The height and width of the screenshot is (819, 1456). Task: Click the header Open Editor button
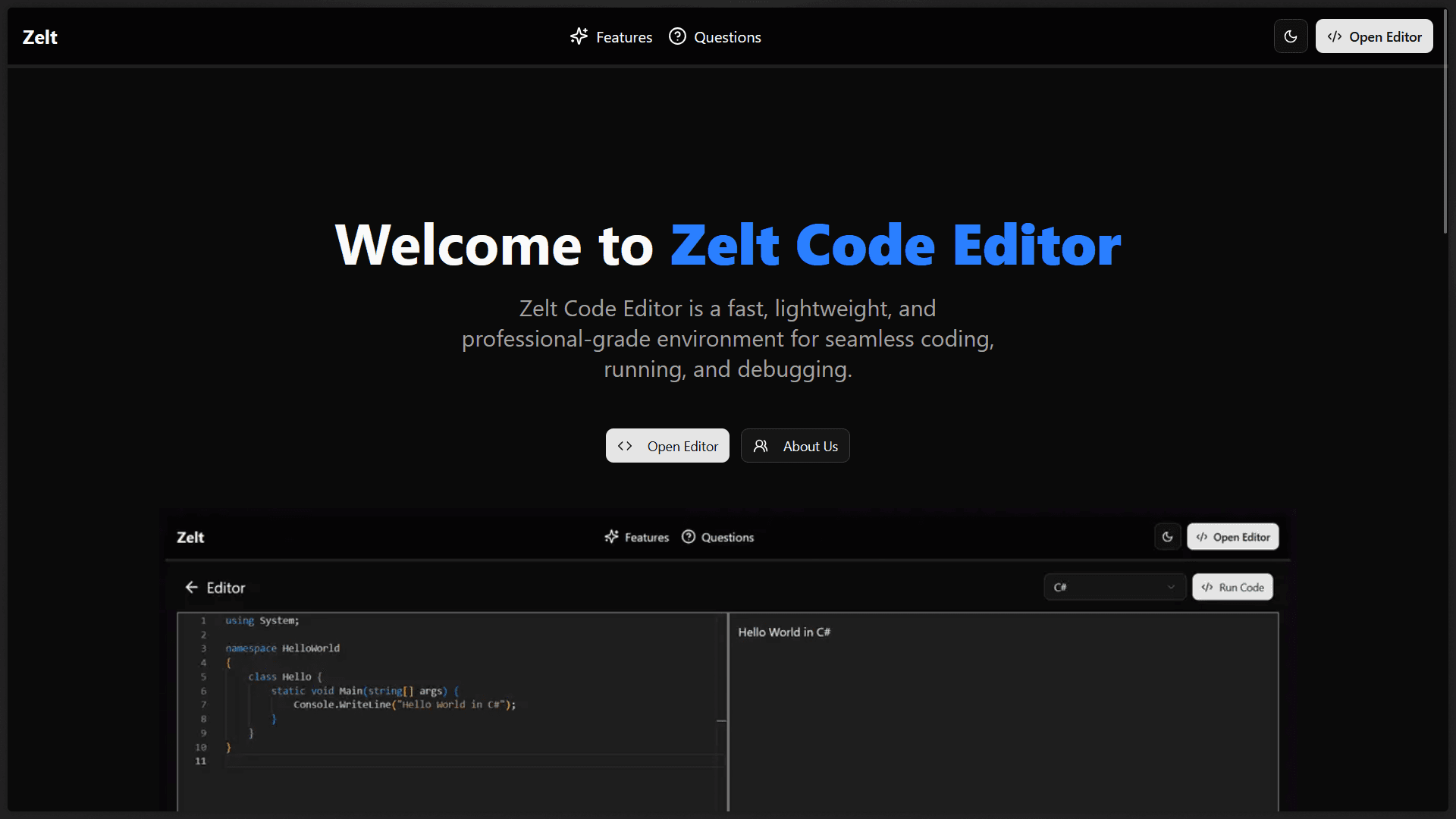(1374, 36)
